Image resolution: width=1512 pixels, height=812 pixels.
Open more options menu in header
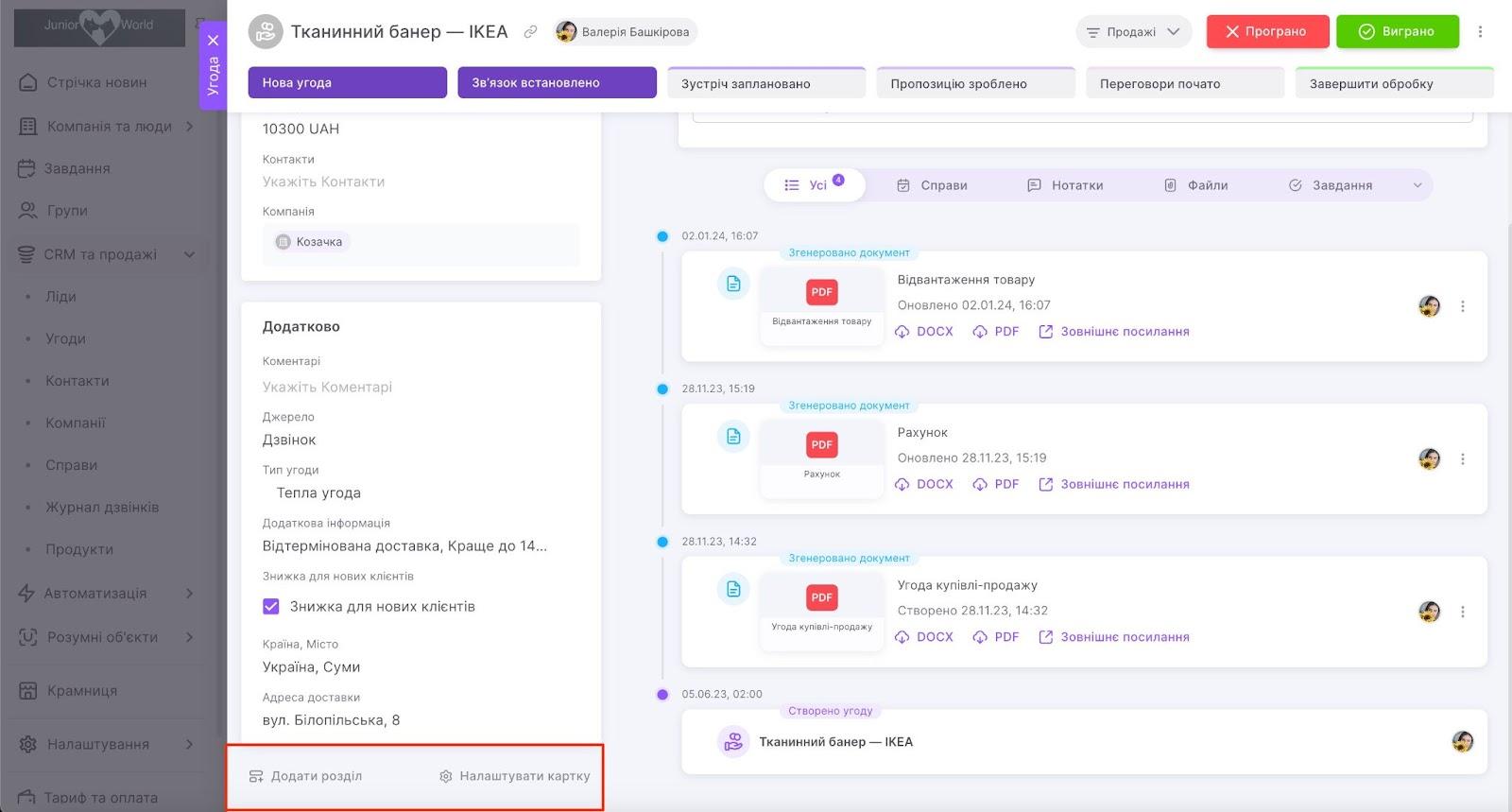(x=1480, y=31)
